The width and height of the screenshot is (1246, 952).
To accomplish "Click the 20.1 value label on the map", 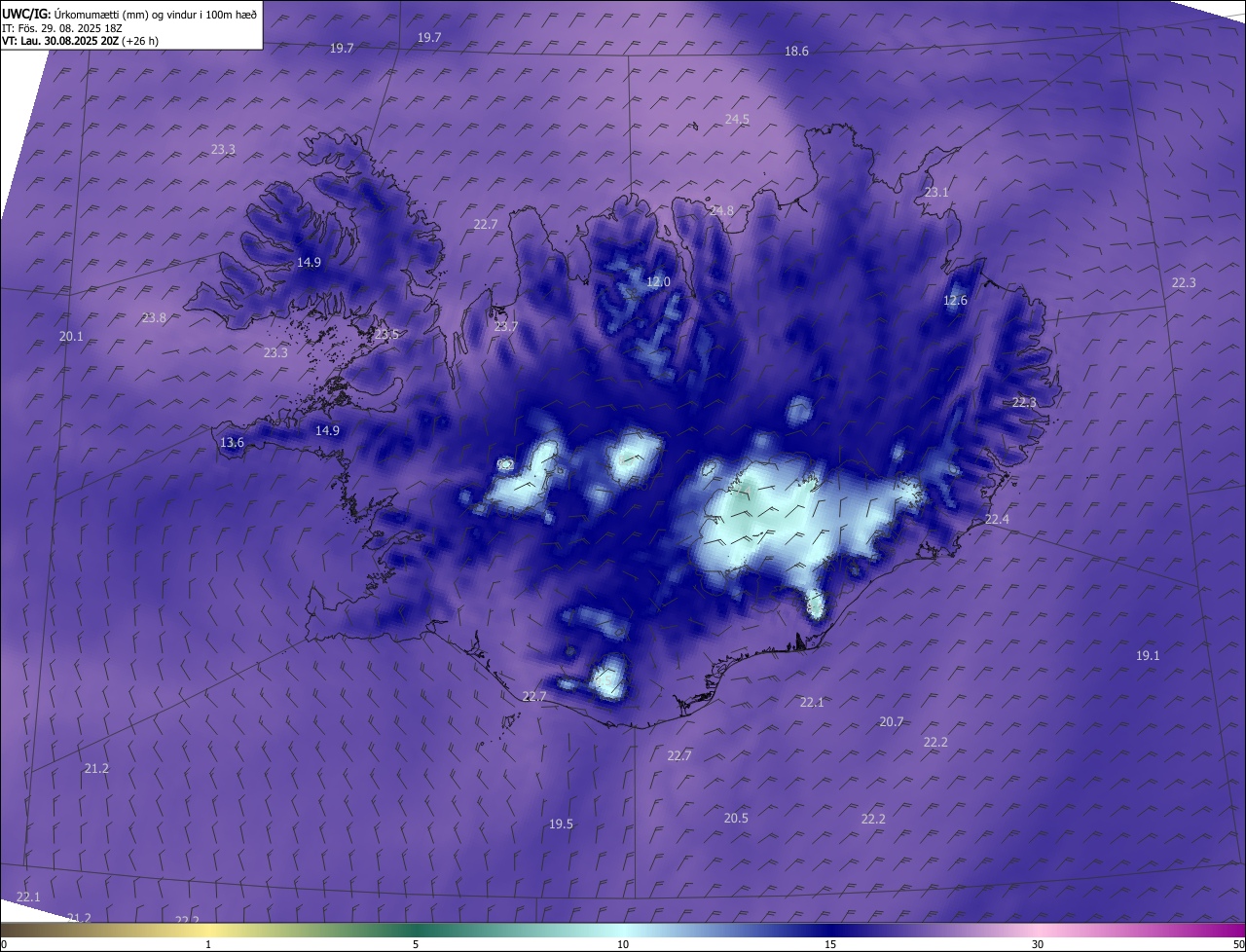I will coord(71,336).
